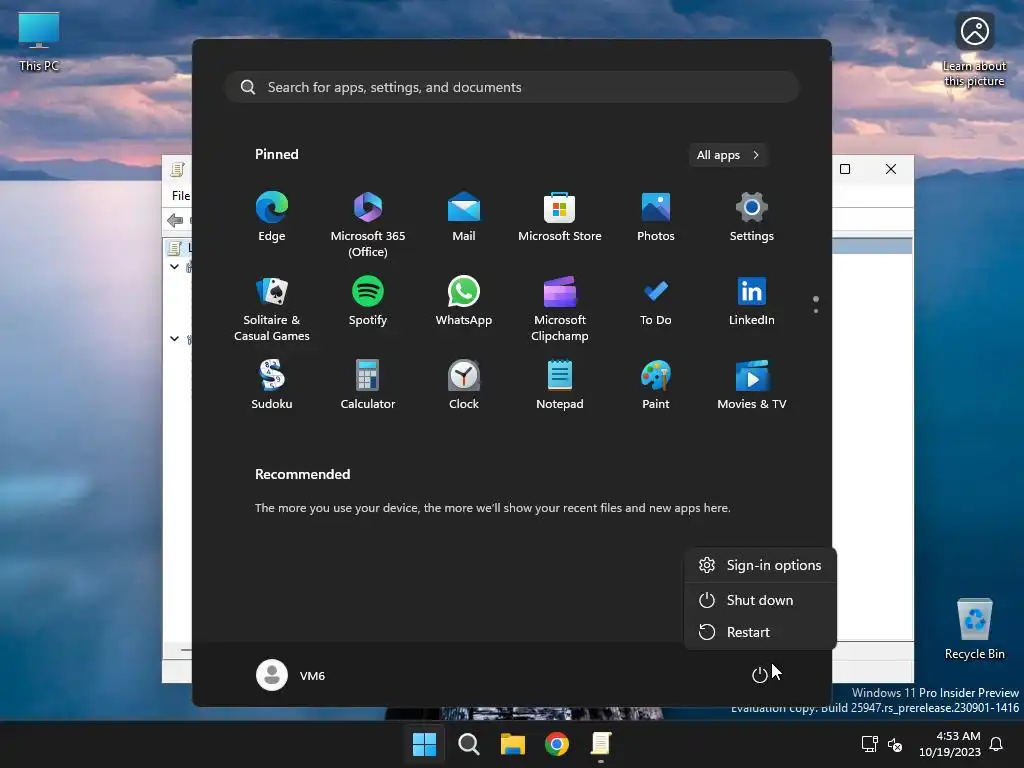Open Microsoft Clipchamp
1024x768 pixels.
[x=560, y=308]
